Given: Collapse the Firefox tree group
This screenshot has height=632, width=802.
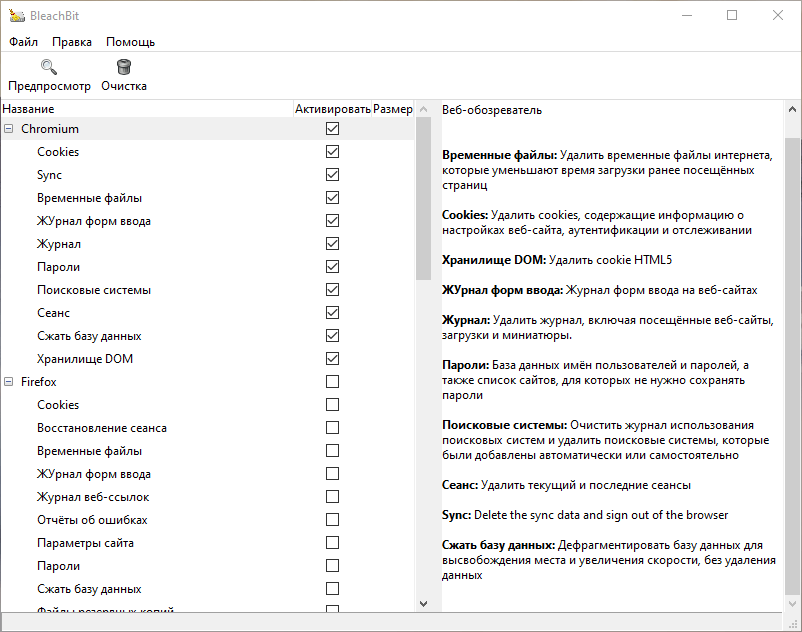Looking at the screenshot, I should [x=9, y=382].
